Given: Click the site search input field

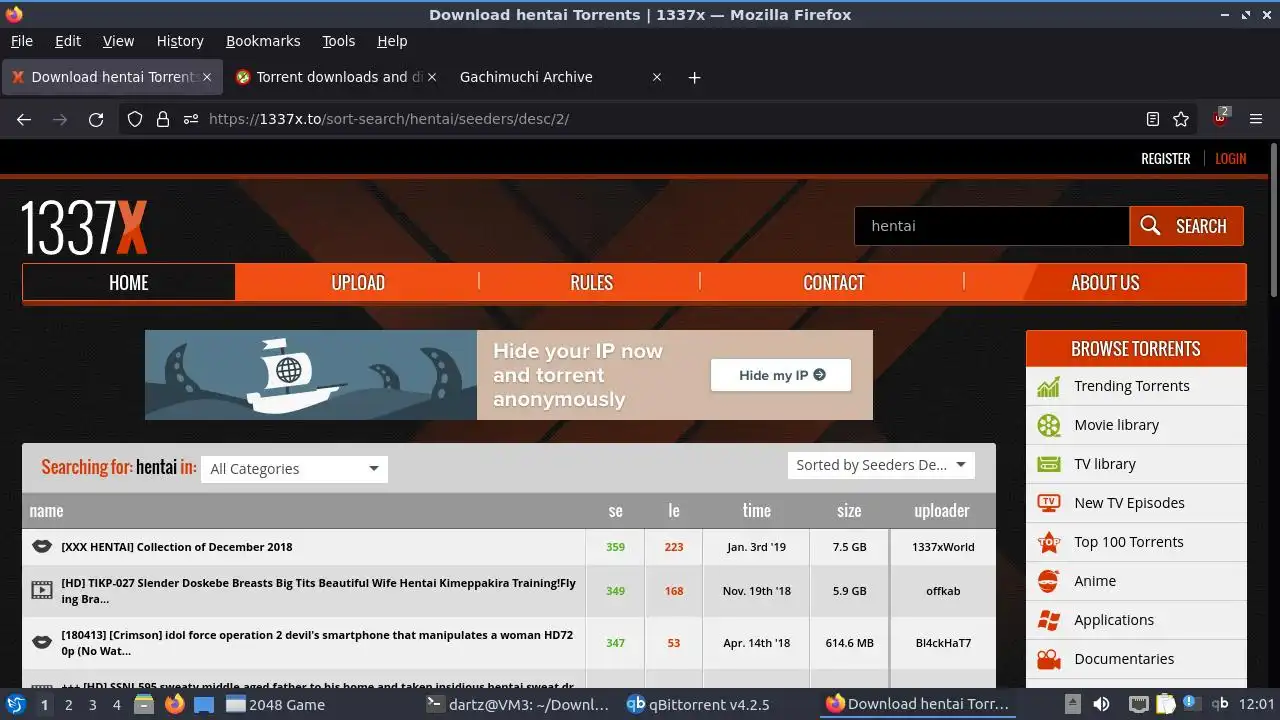Looking at the screenshot, I should [x=992, y=226].
